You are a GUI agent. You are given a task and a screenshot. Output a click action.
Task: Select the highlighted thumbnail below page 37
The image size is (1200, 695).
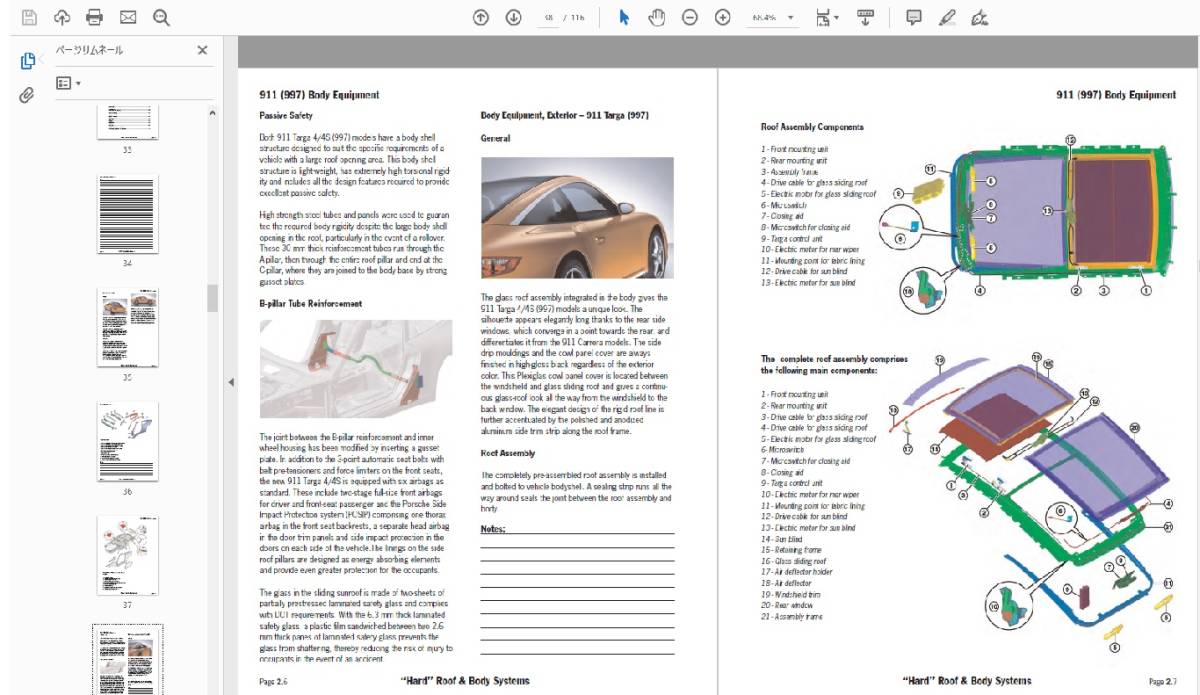(127, 660)
